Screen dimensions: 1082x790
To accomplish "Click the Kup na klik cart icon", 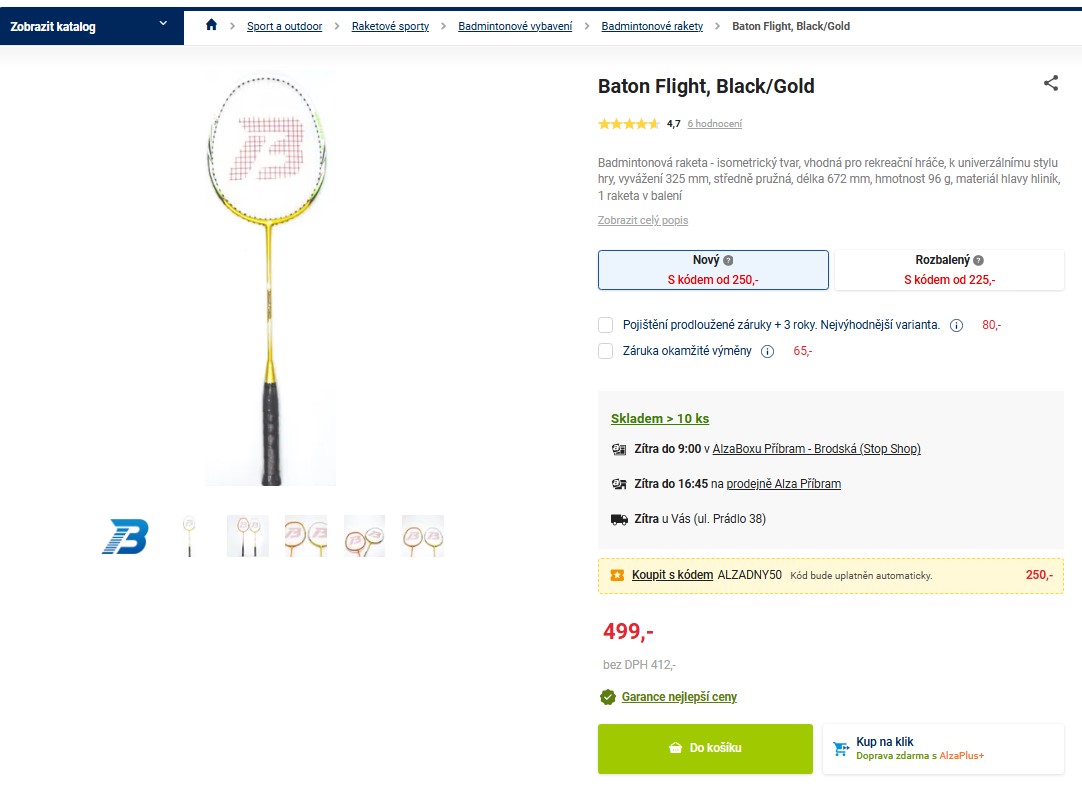I will (x=840, y=749).
